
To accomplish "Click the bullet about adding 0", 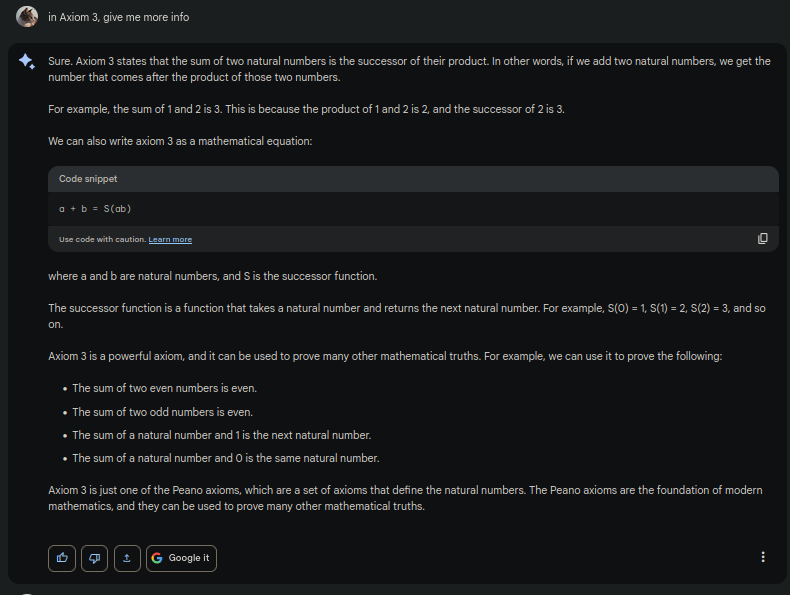I will pos(225,458).
